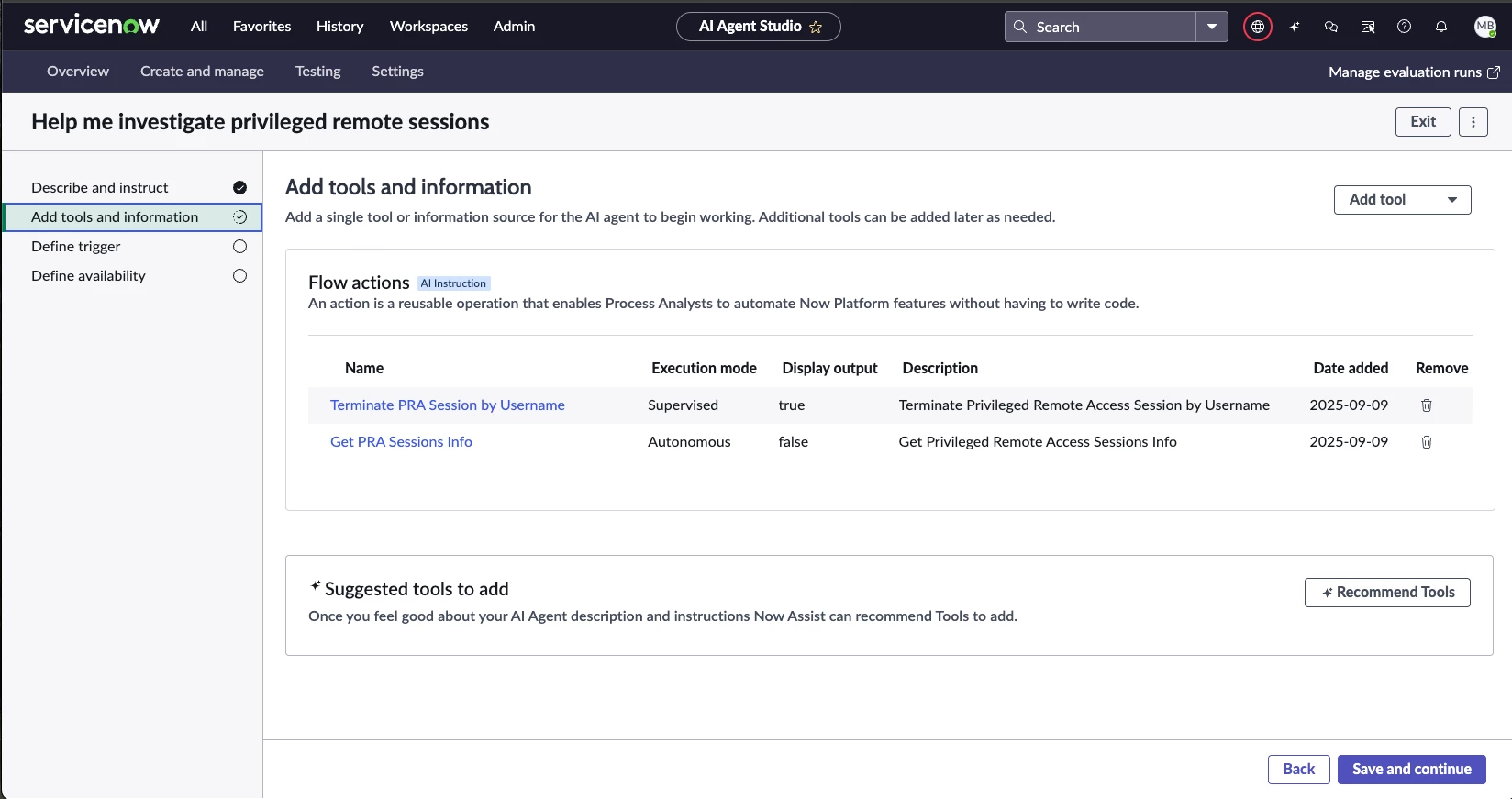This screenshot has width=1512, height=799.
Task: Open the help question mark icon
Action: [1404, 27]
